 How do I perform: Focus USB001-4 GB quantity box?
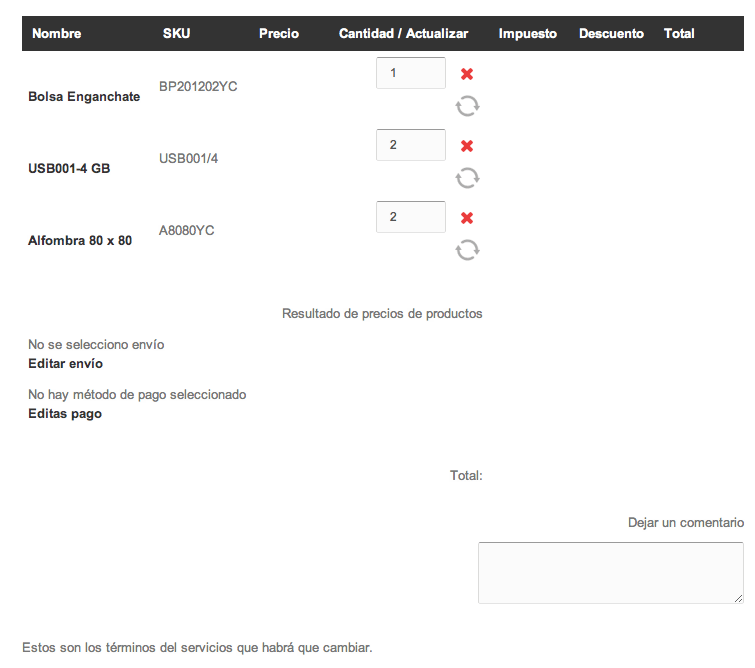[x=411, y=144]
